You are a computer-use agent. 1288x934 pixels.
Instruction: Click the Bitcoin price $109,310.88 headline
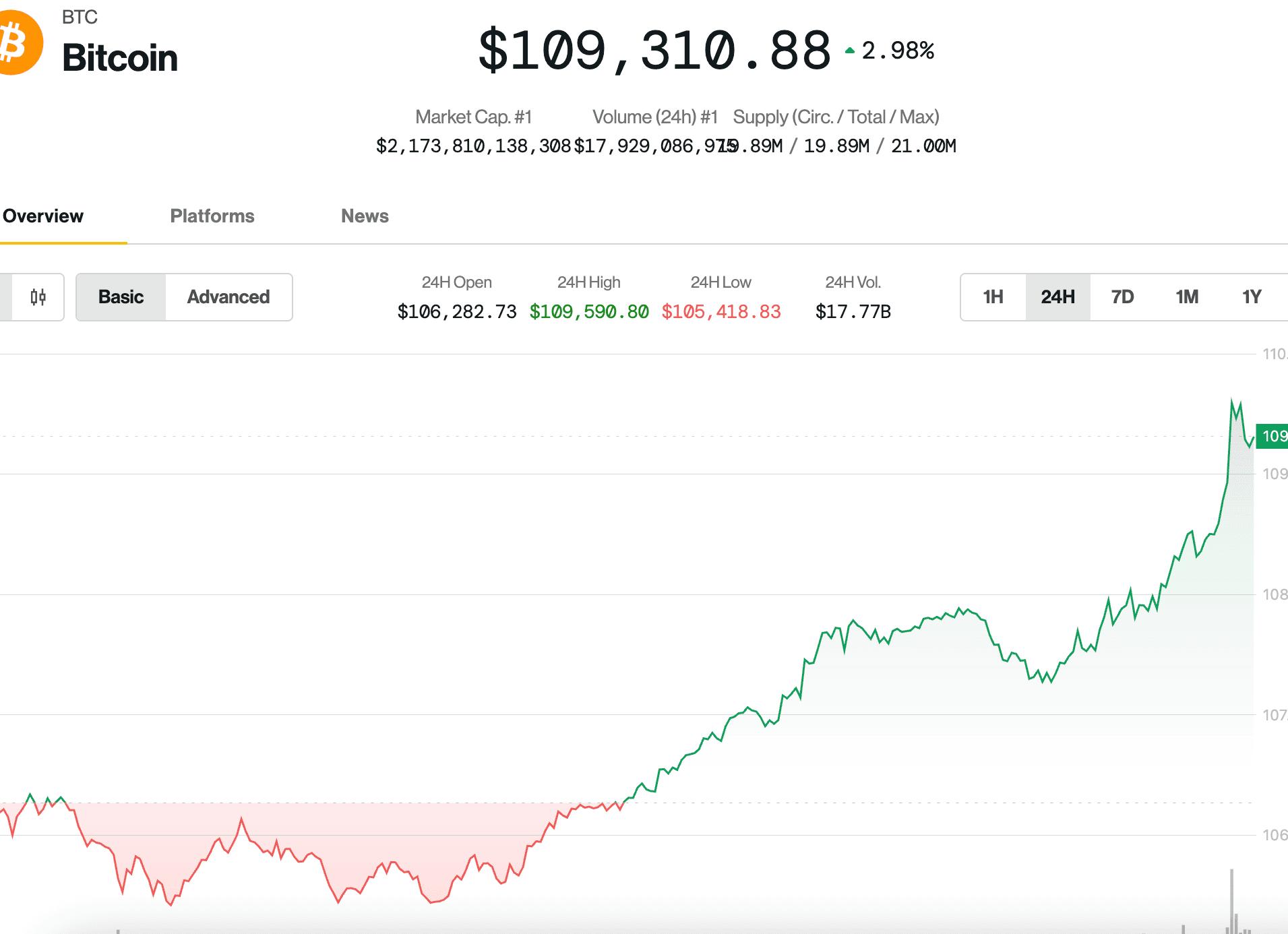[654, 51]
